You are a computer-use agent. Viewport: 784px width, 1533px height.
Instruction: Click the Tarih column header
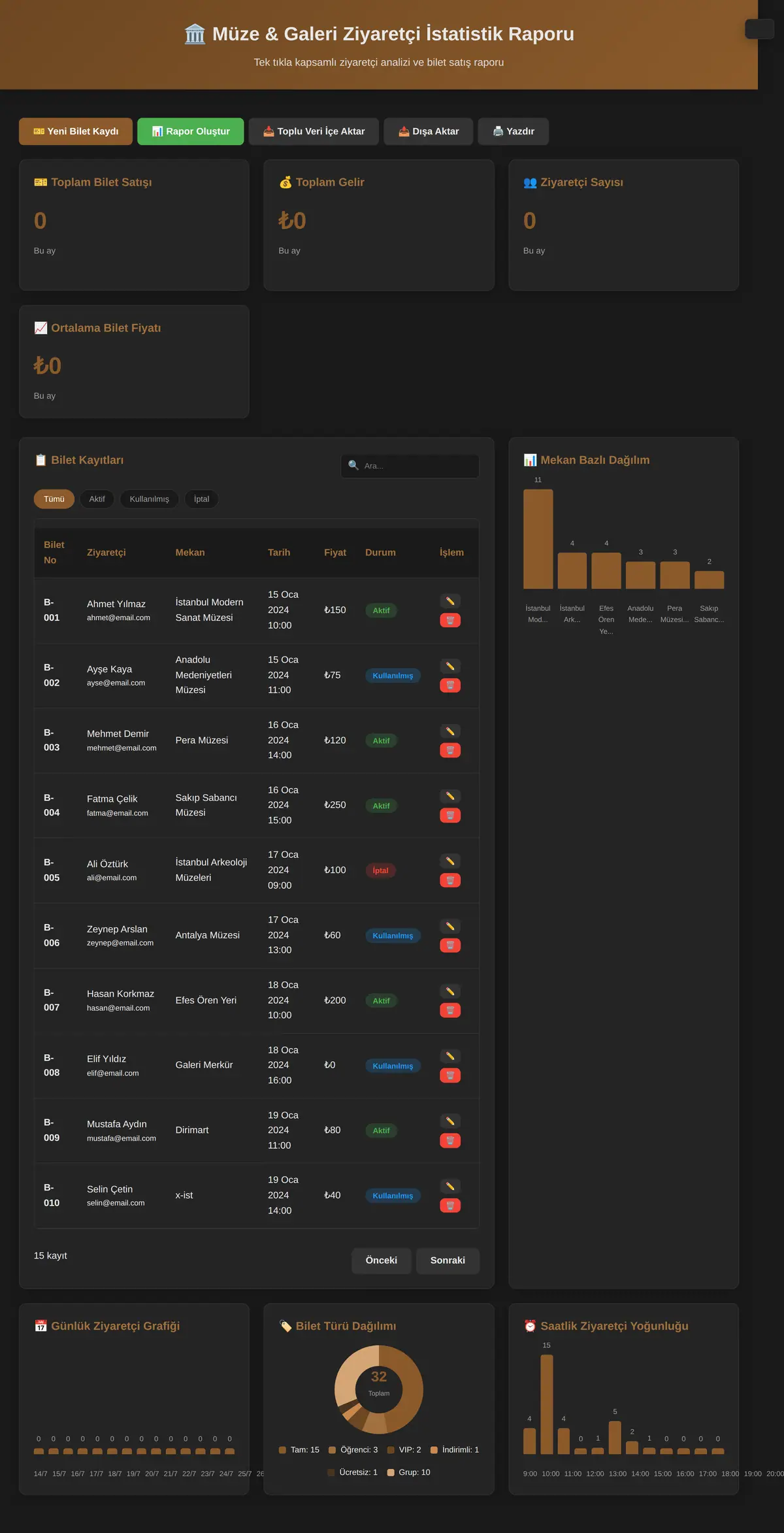click(279, 552)
